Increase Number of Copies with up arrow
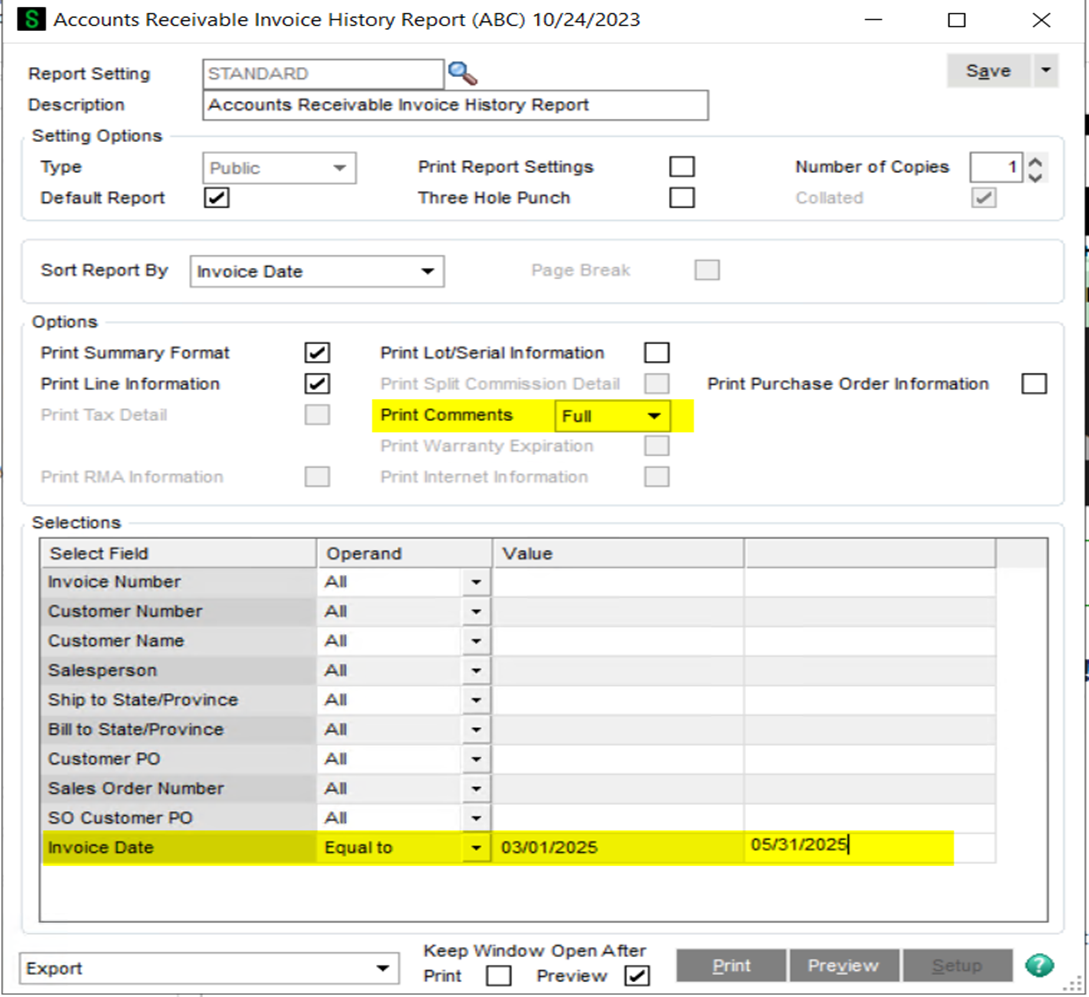This screenshot has width=1089, height=997. pyautogui.click(x=1036, y=161)
